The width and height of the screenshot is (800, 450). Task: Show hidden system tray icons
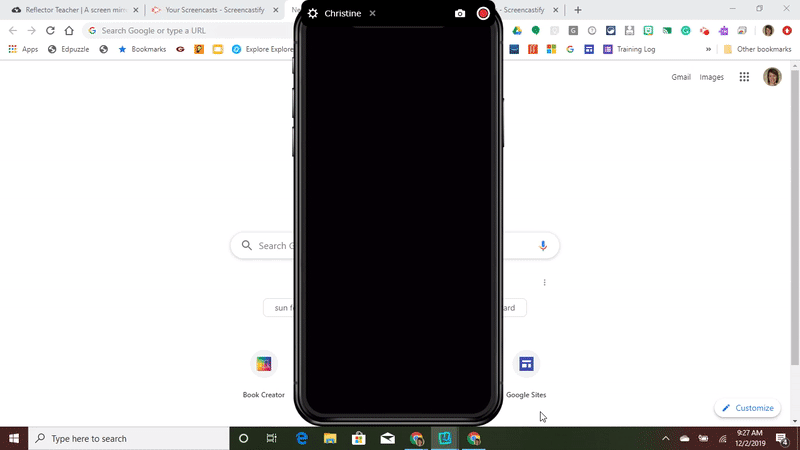coord(665,438)
